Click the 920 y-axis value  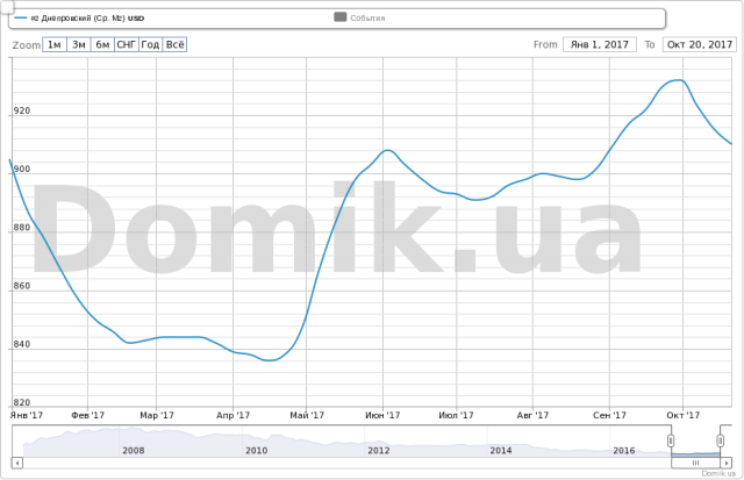22,111
